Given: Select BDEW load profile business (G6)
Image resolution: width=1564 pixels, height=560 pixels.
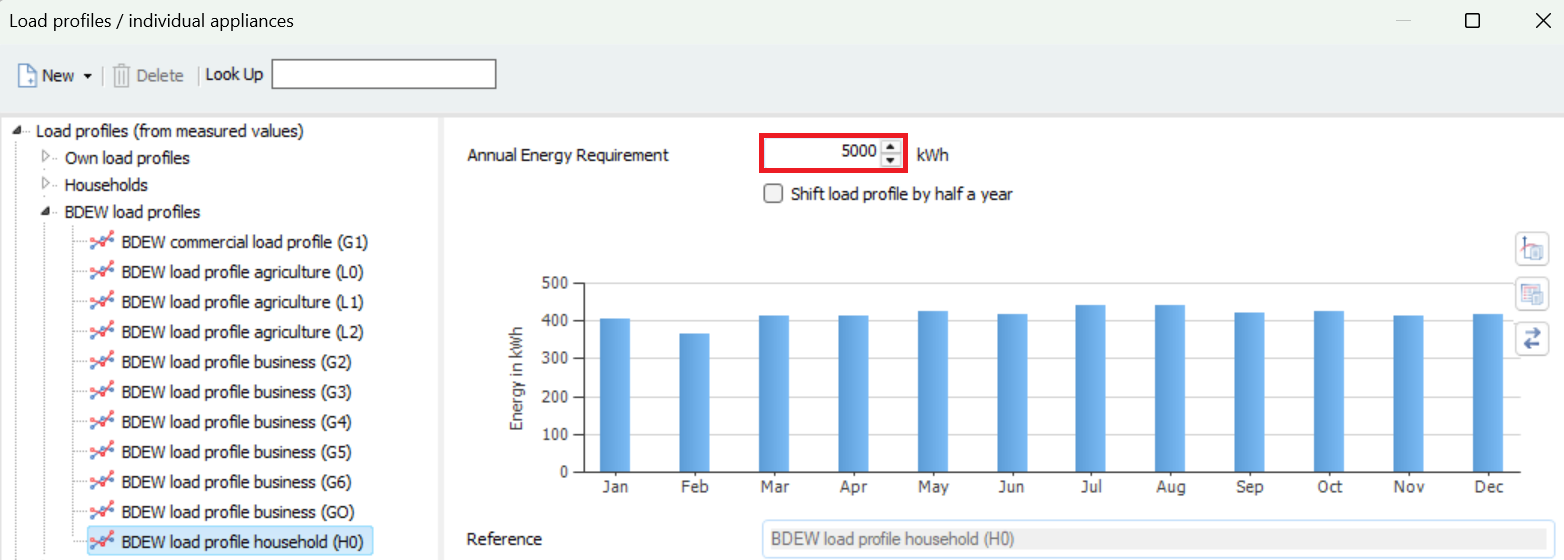Looking at the screenshot, I should [236, 482].
